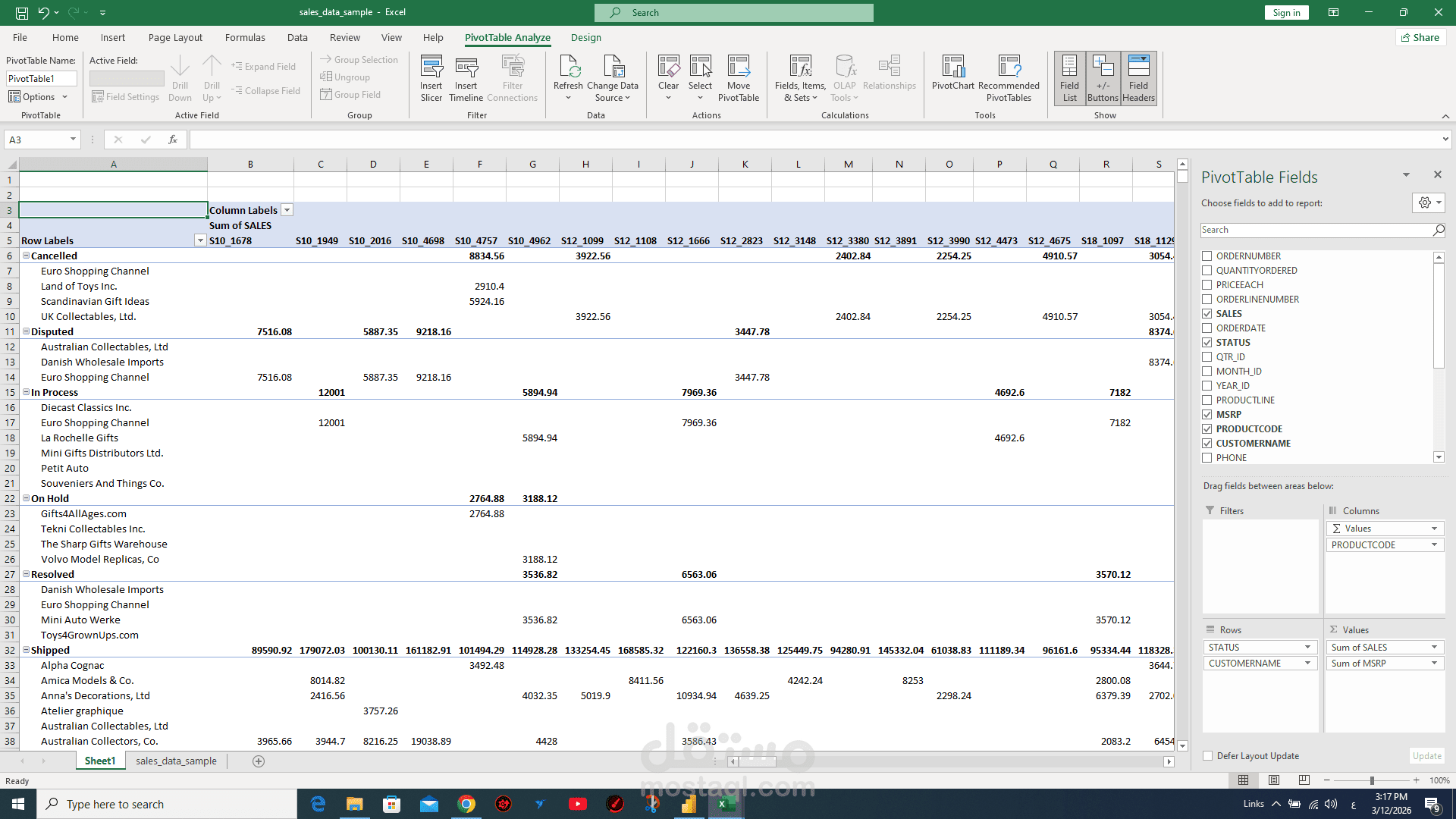
Task: Toggle the Field List pane button
Action: [x=1069, y=77]
